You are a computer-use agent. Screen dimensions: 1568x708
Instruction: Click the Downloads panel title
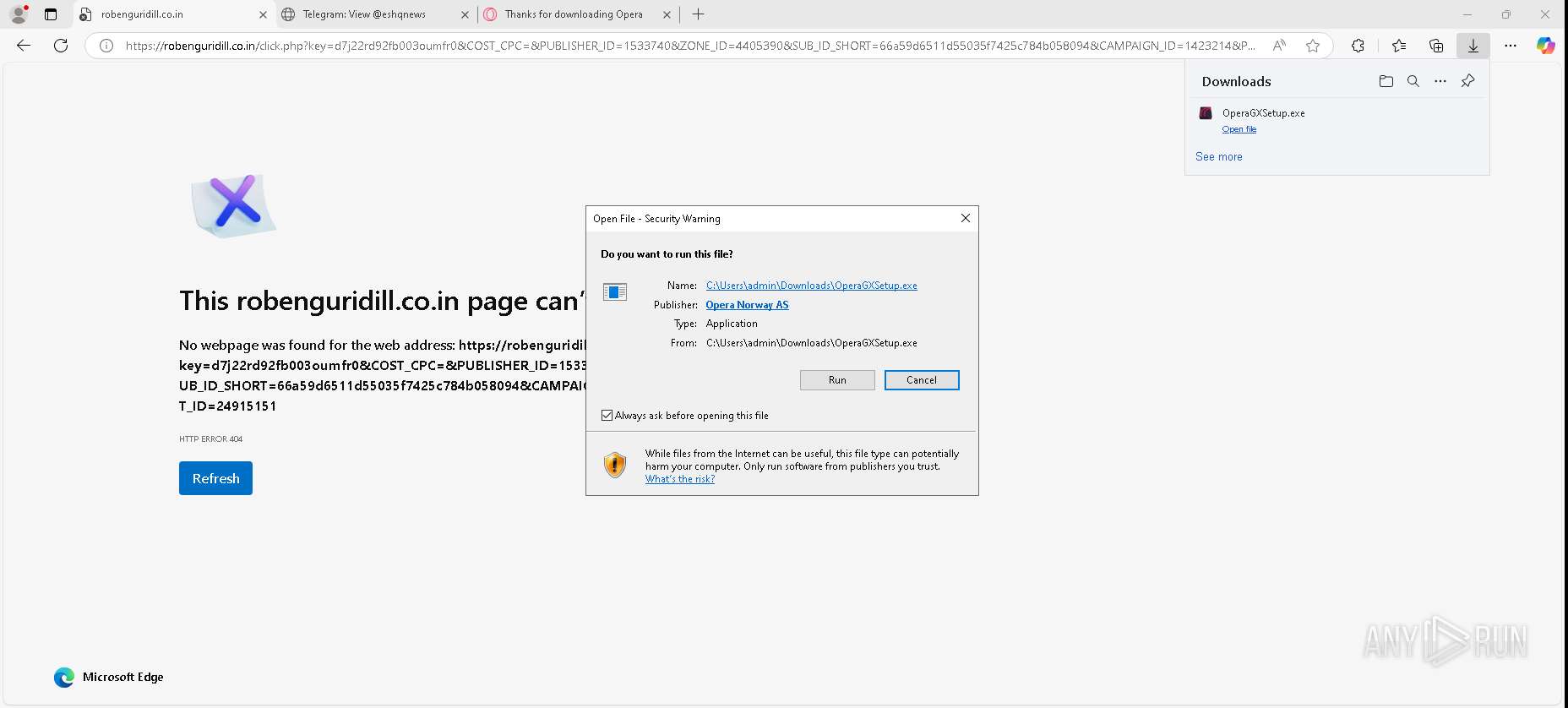tap(1236, 81)
